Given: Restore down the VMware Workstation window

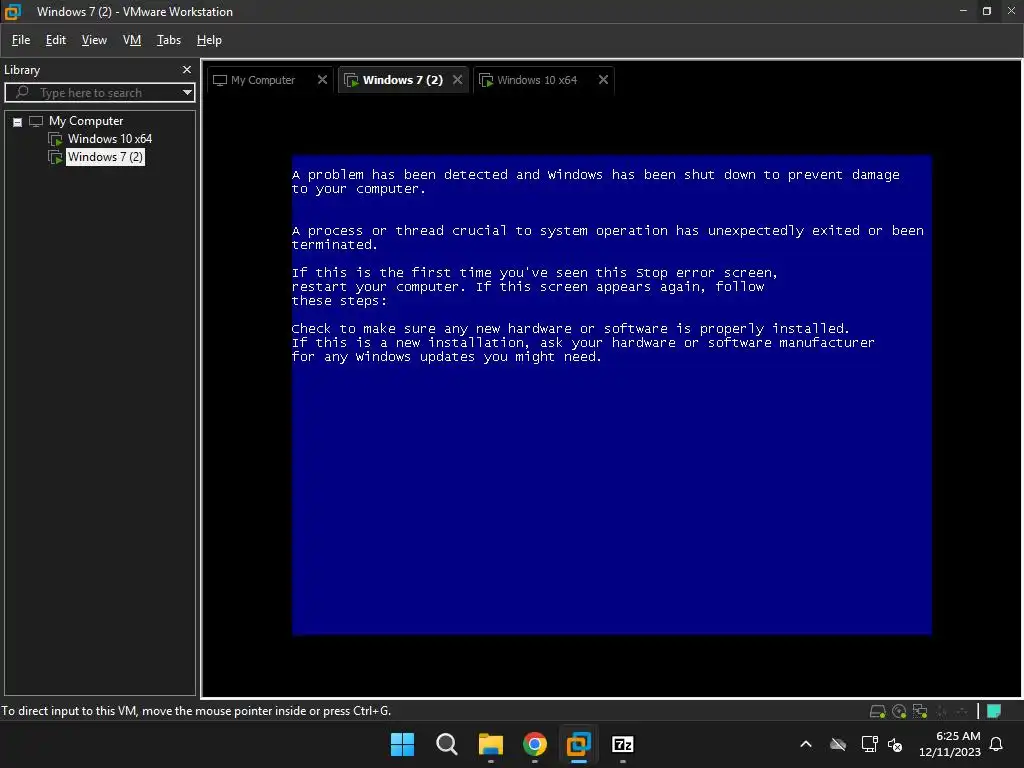Looking at the screenshot, I should (x=987, y=11).
